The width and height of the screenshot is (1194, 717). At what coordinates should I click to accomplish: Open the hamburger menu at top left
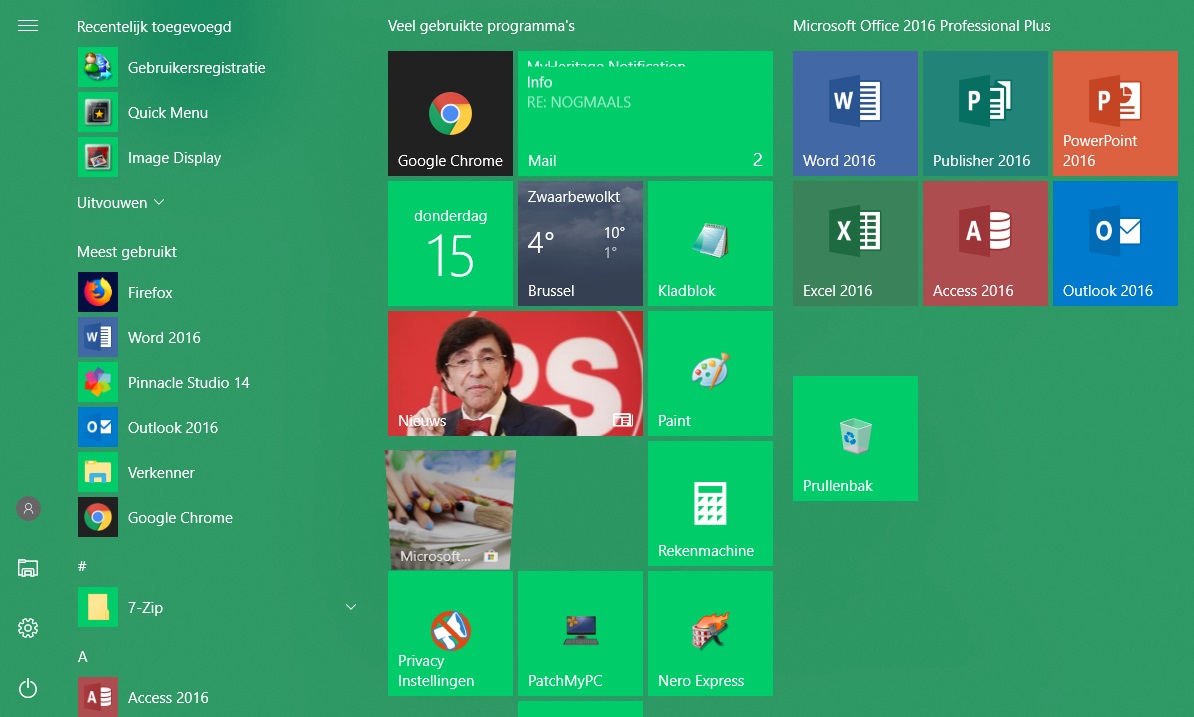pyautogui.click(x=28, y=26)
